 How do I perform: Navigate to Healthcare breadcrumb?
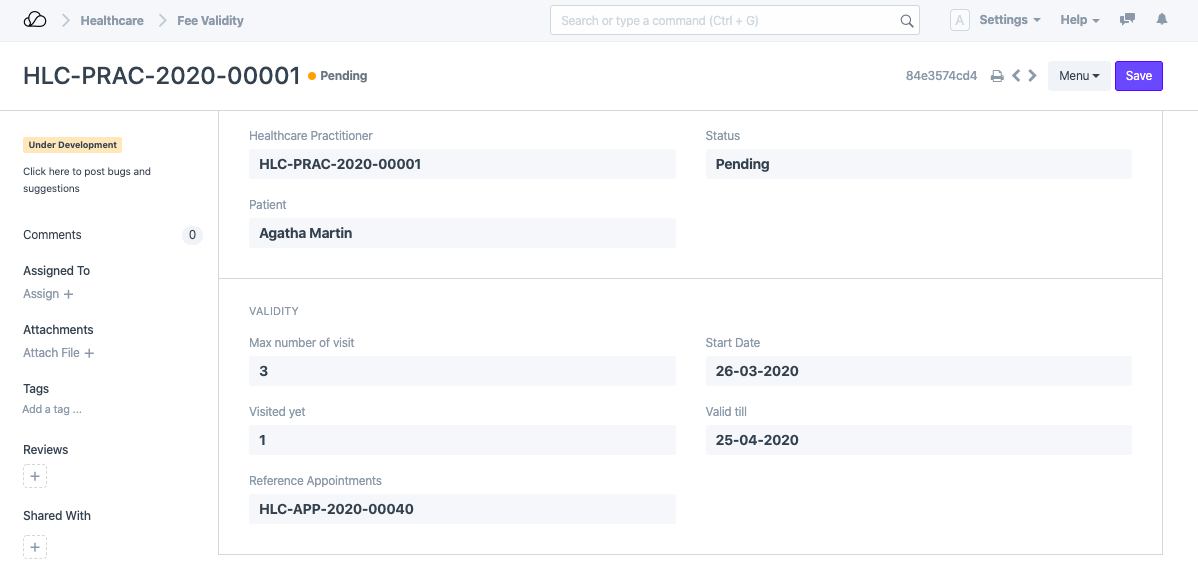(112, 20)
